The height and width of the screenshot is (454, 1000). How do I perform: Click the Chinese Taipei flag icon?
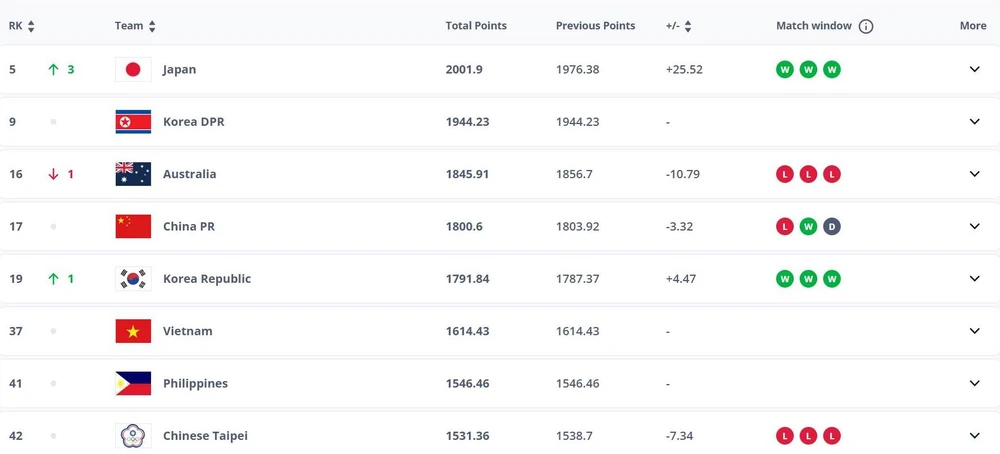[x=133, y=436]
